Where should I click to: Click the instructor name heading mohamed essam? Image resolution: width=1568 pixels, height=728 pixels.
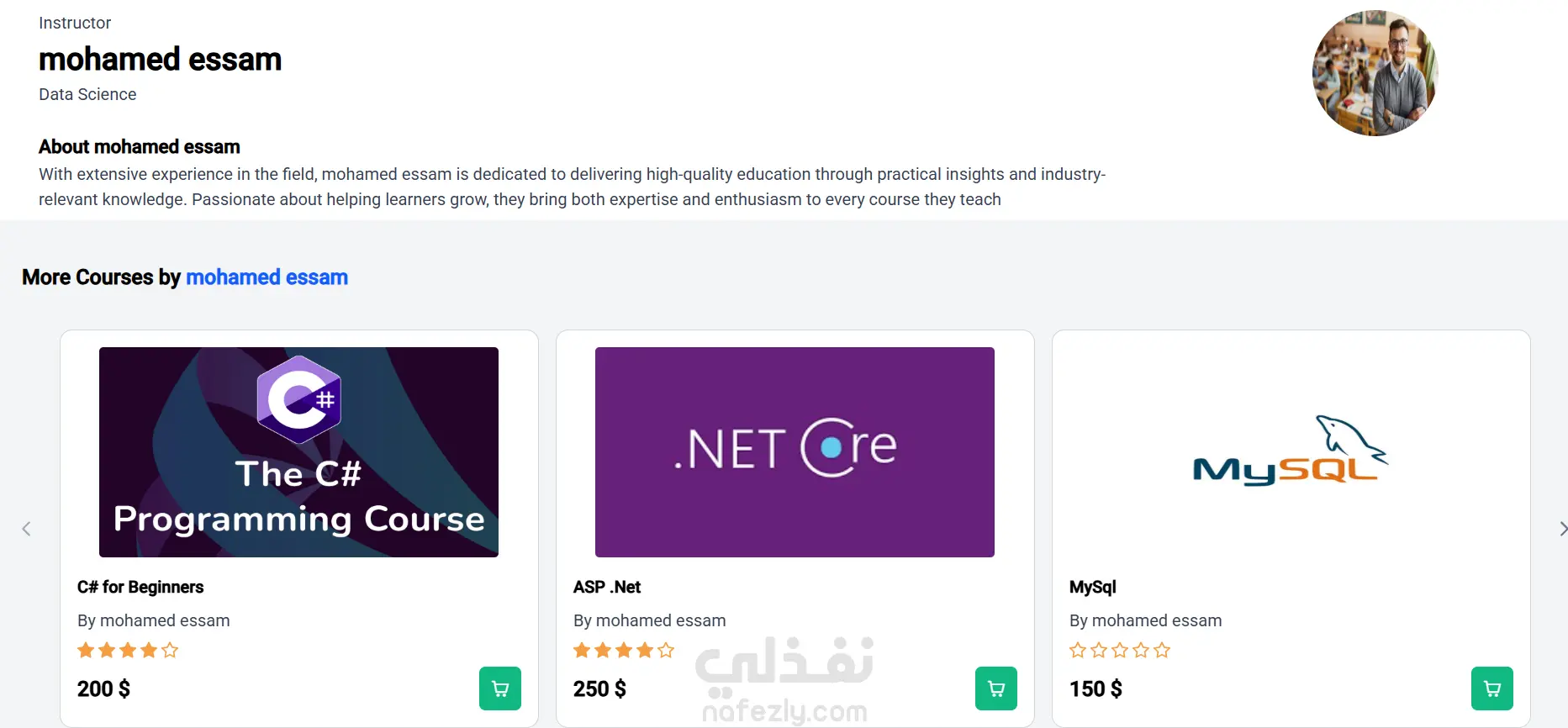tap(160, 60)
